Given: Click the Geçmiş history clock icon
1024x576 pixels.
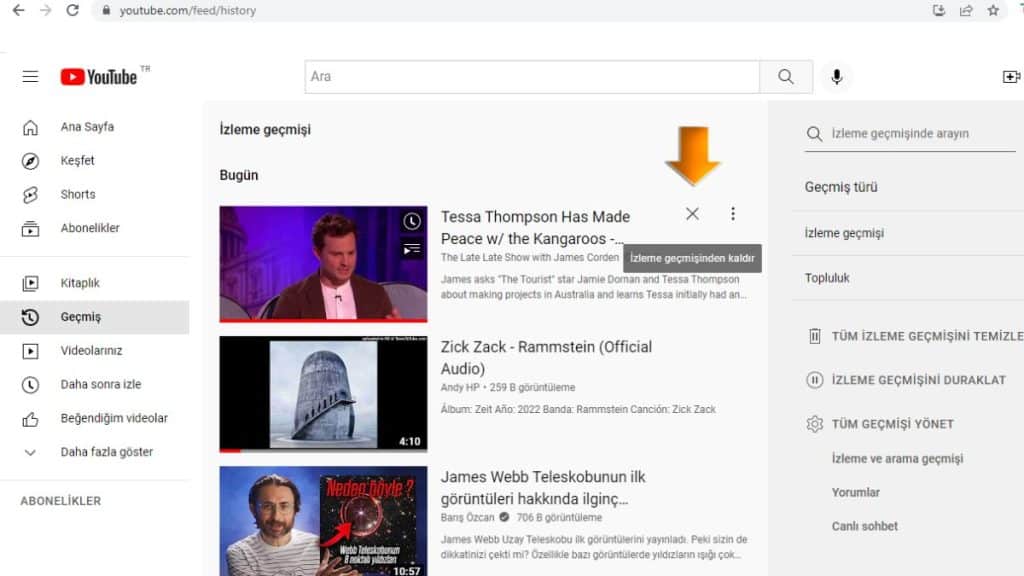Looking at the screenshot, I should coord(30,317).
